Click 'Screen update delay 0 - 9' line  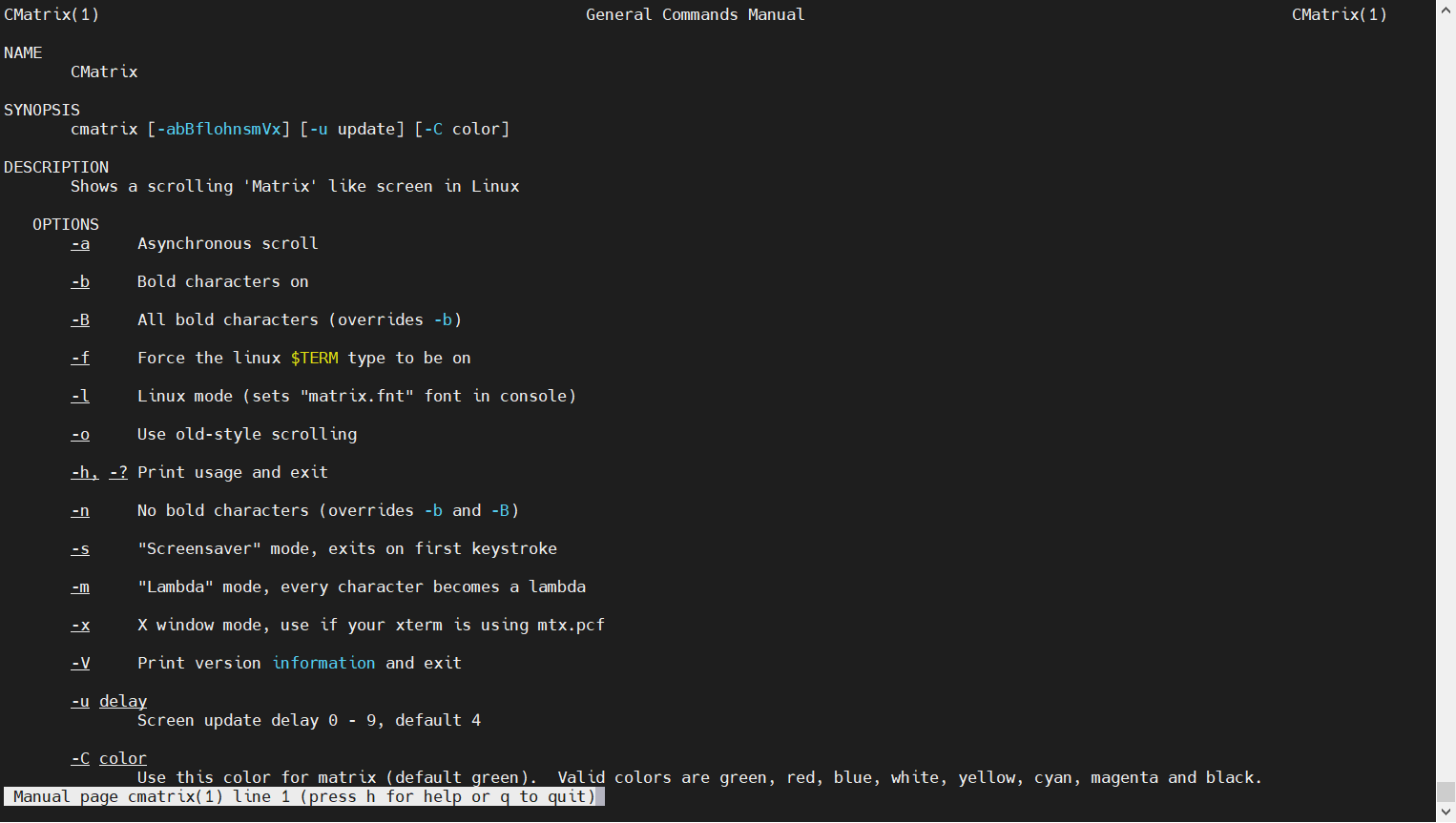309,720
